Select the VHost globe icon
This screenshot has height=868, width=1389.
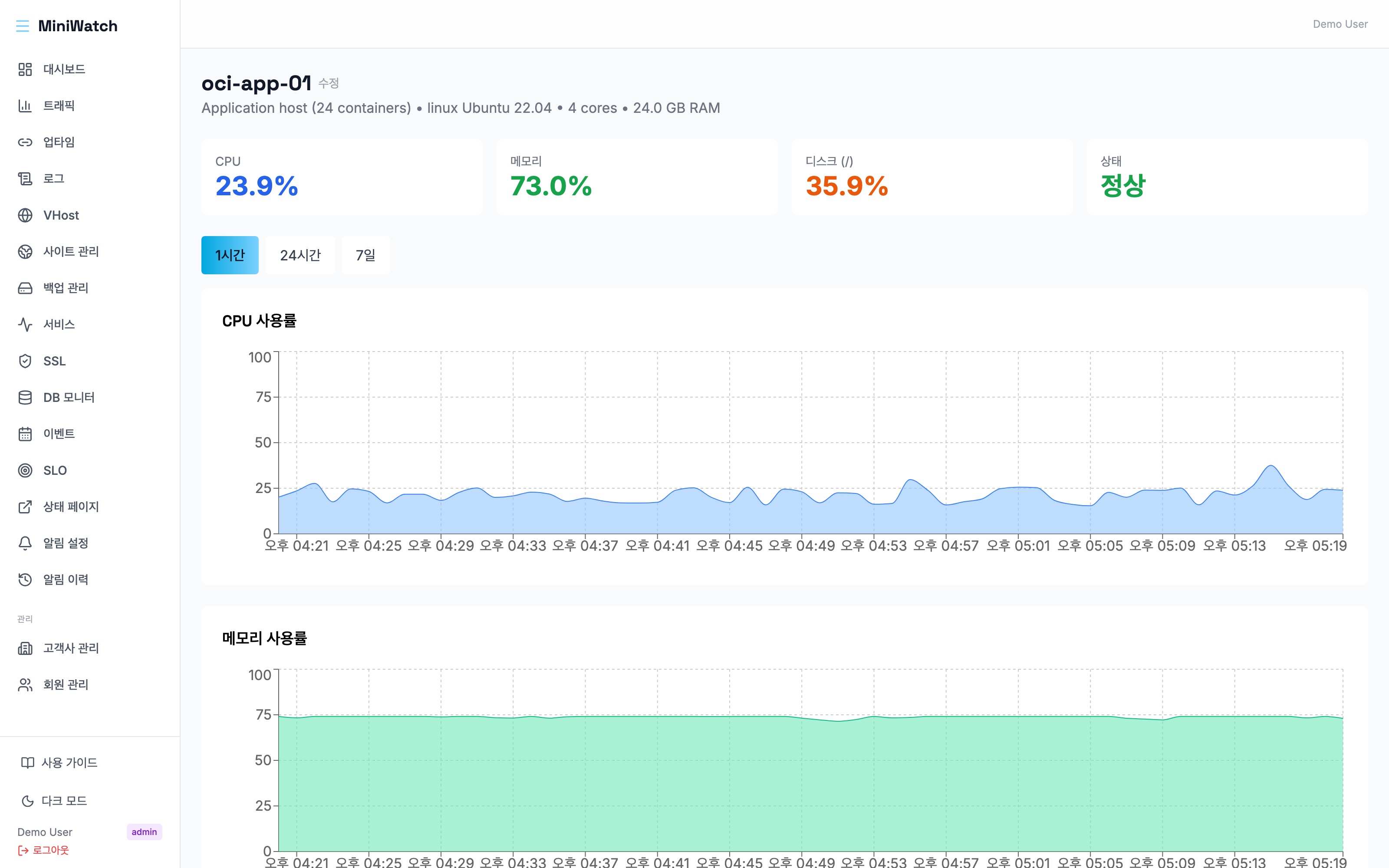tap(25, 215)
